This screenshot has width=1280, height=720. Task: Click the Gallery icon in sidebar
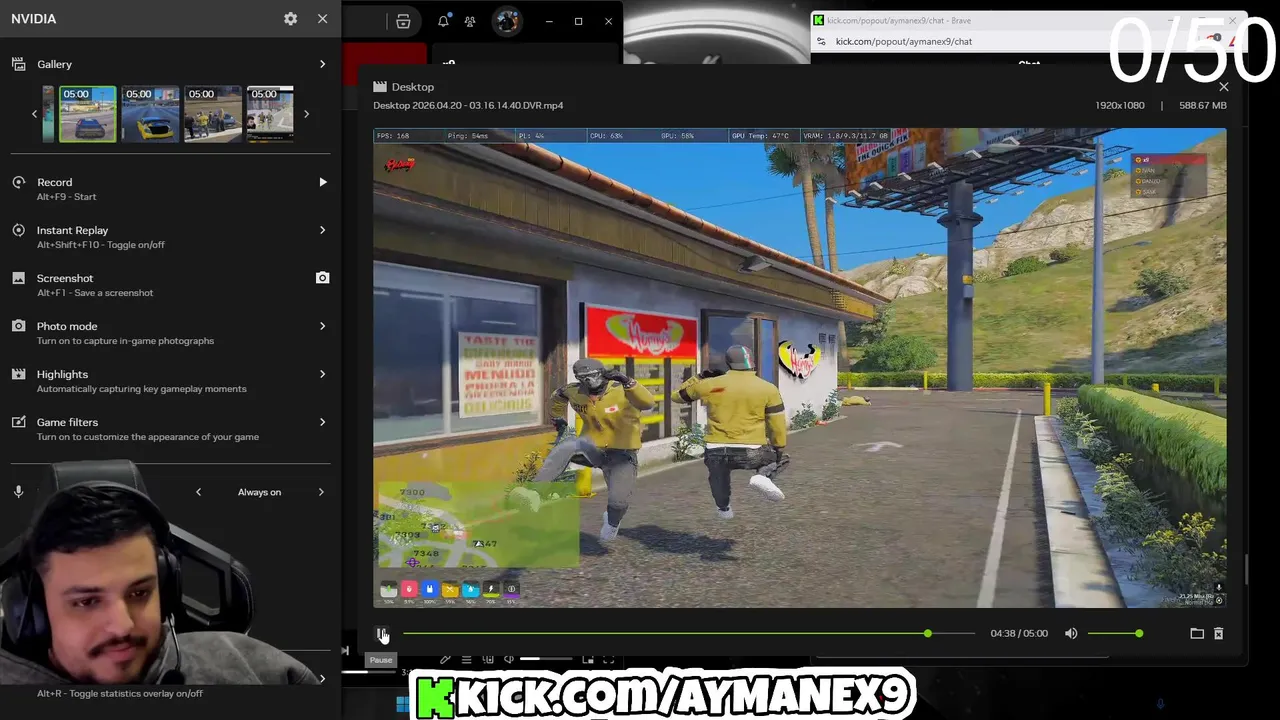[x=18, y=64]
